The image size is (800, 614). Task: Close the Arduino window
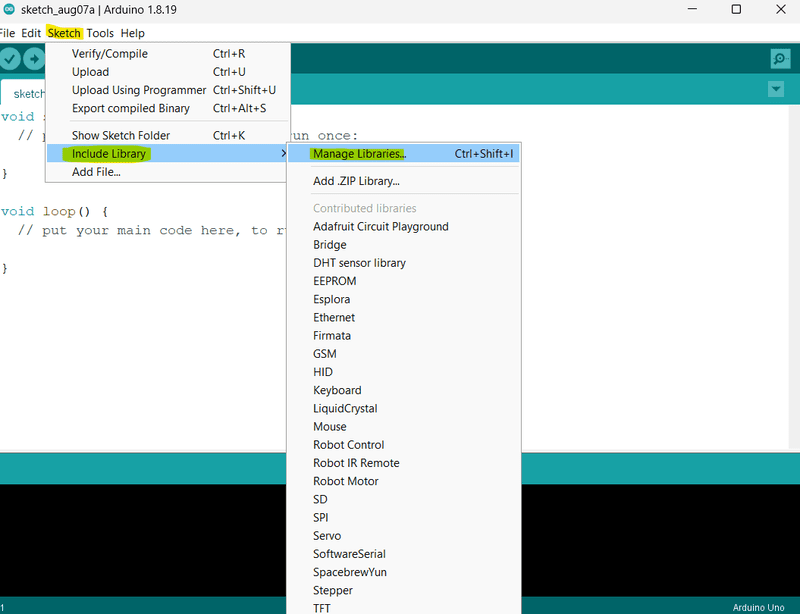coord(781,9)
